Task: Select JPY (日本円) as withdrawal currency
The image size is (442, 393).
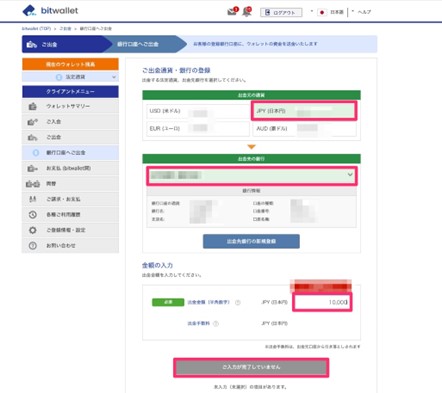Action: point(304,111)
